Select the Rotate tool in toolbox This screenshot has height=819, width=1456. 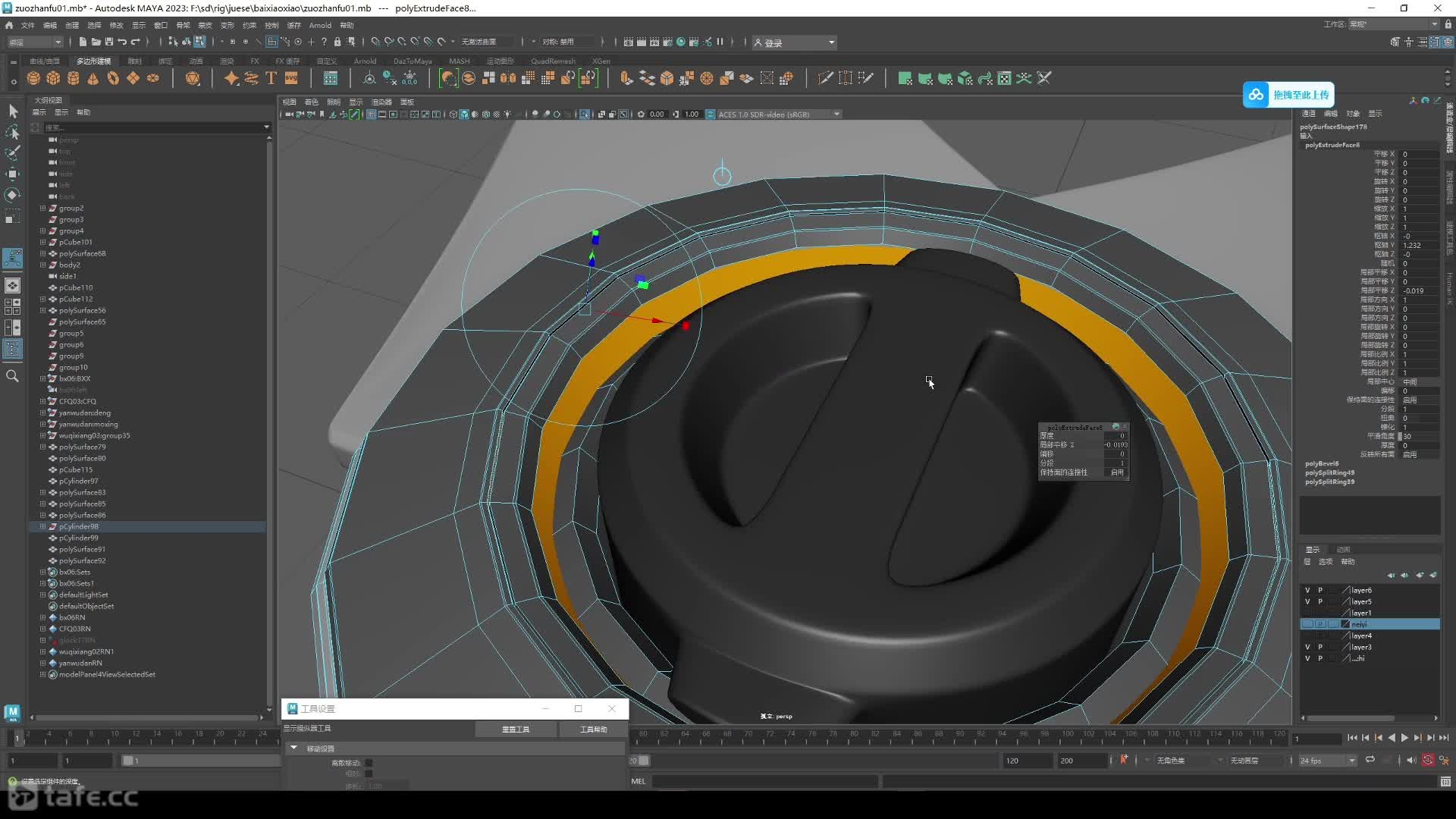pyautogui.click(x=13, y=195)
